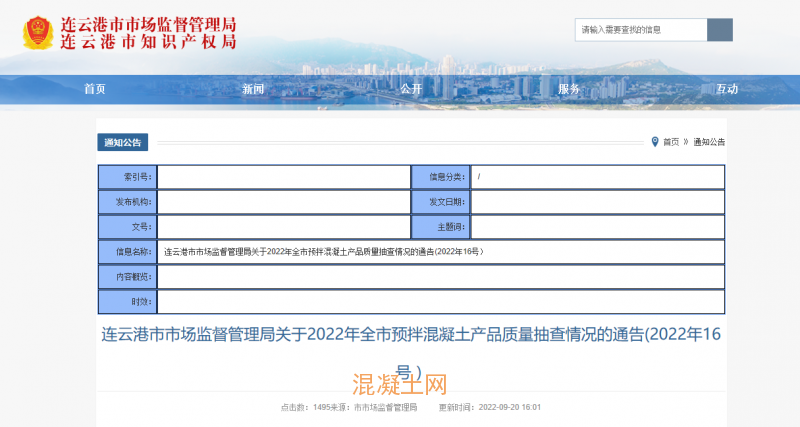800x427 pixels.
Task: Click the 混凝土网 watermark text
Action: pos(400,383)
